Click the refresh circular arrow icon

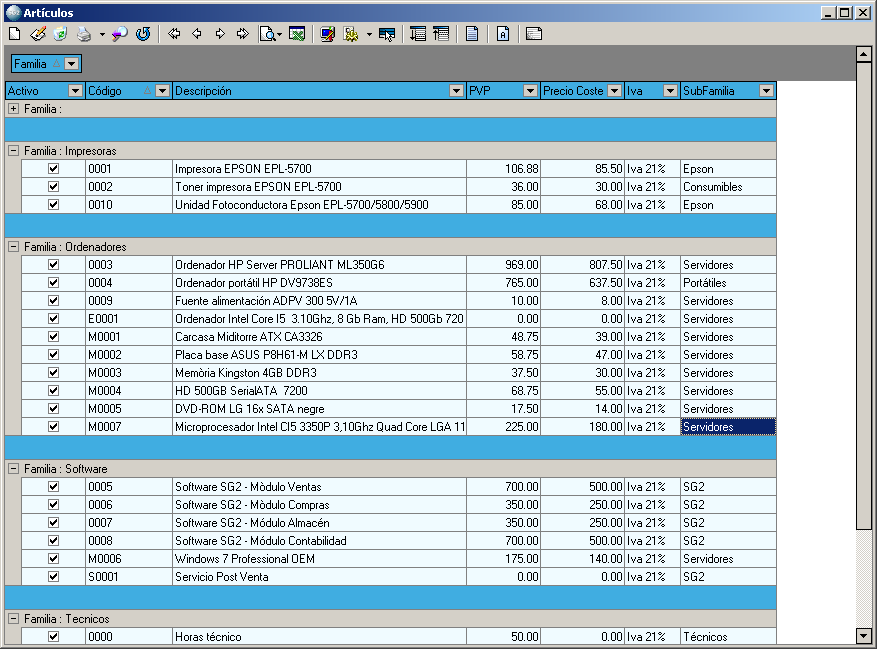coord(143,34)
